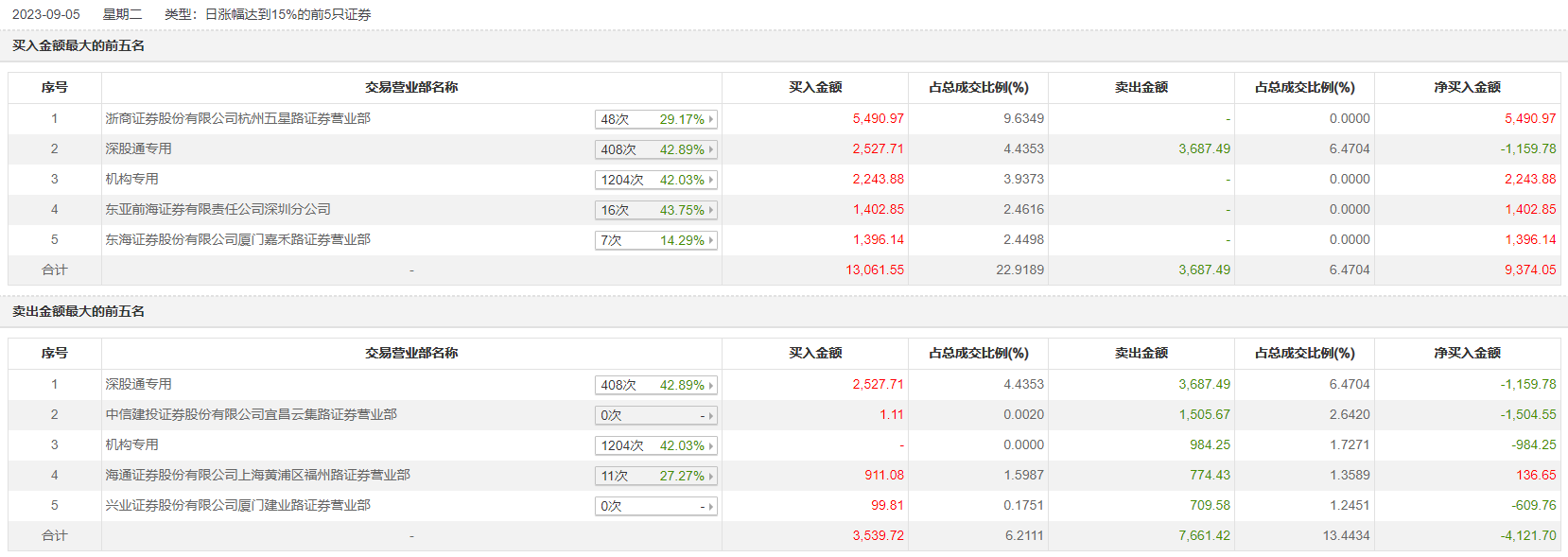Open 浙商证券杭州五星路证券营业部 link
Viewport: 1568px width, 557px height.
coord(237,118)
